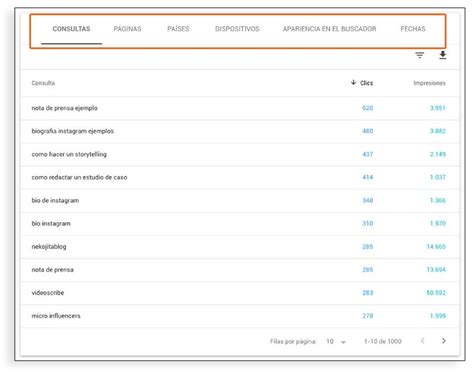Click the '1-10 de 1000' pagination text

click(383, 341)
